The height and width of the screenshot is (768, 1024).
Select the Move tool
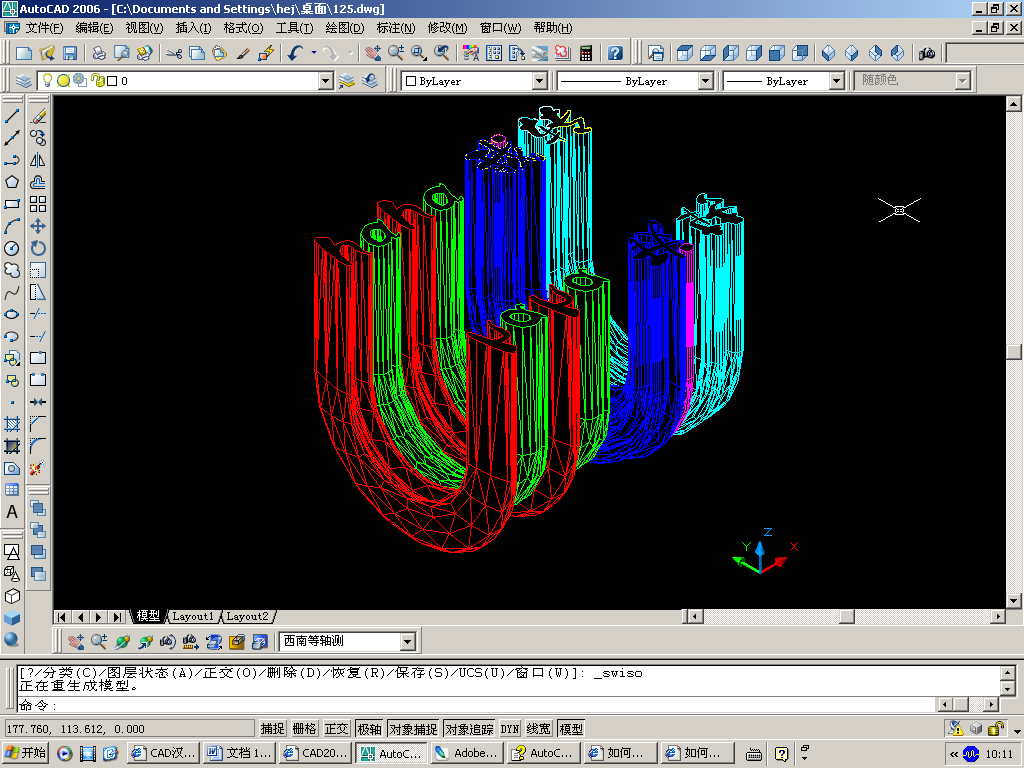tap(38, 227)
